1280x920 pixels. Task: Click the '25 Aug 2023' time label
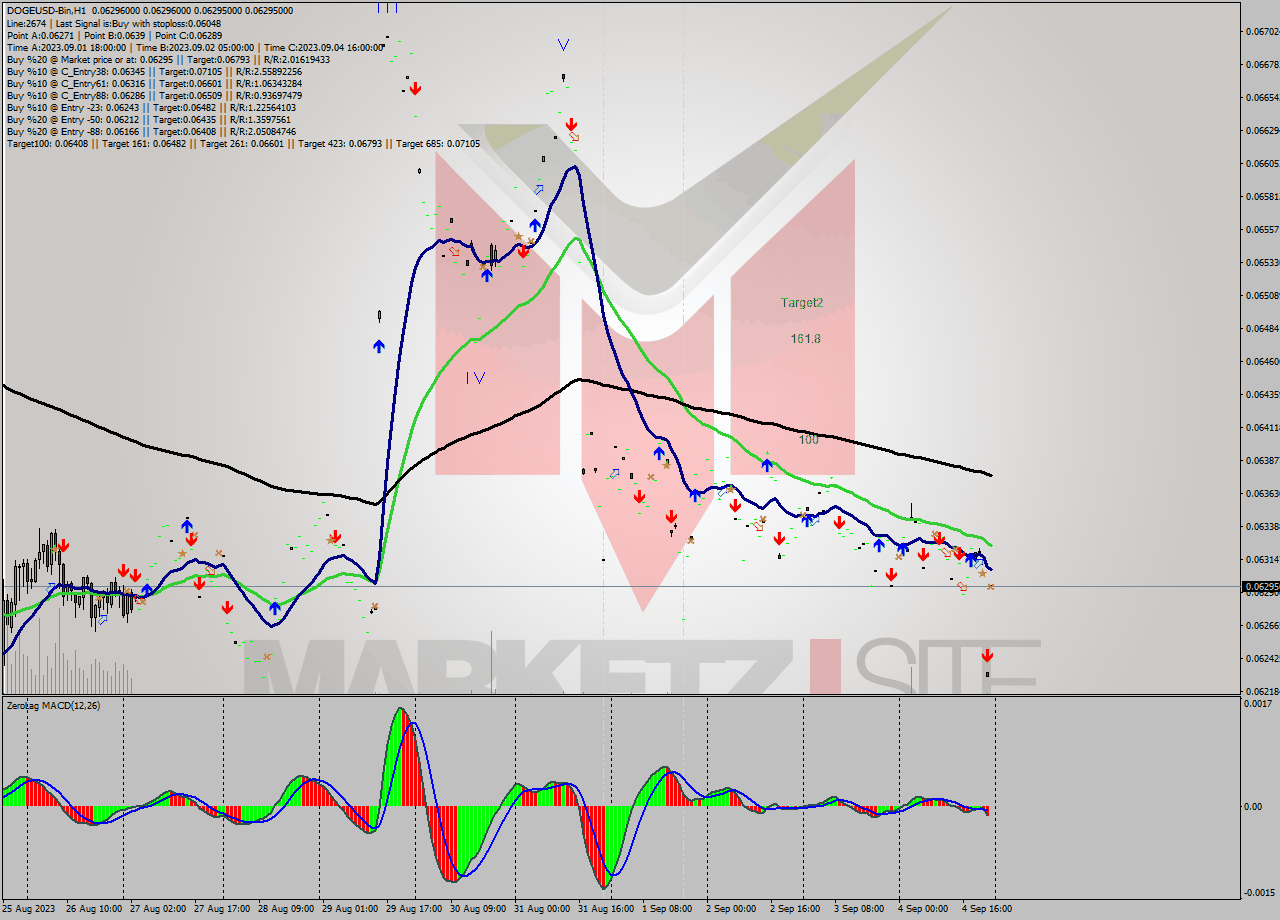coord(29,909)
